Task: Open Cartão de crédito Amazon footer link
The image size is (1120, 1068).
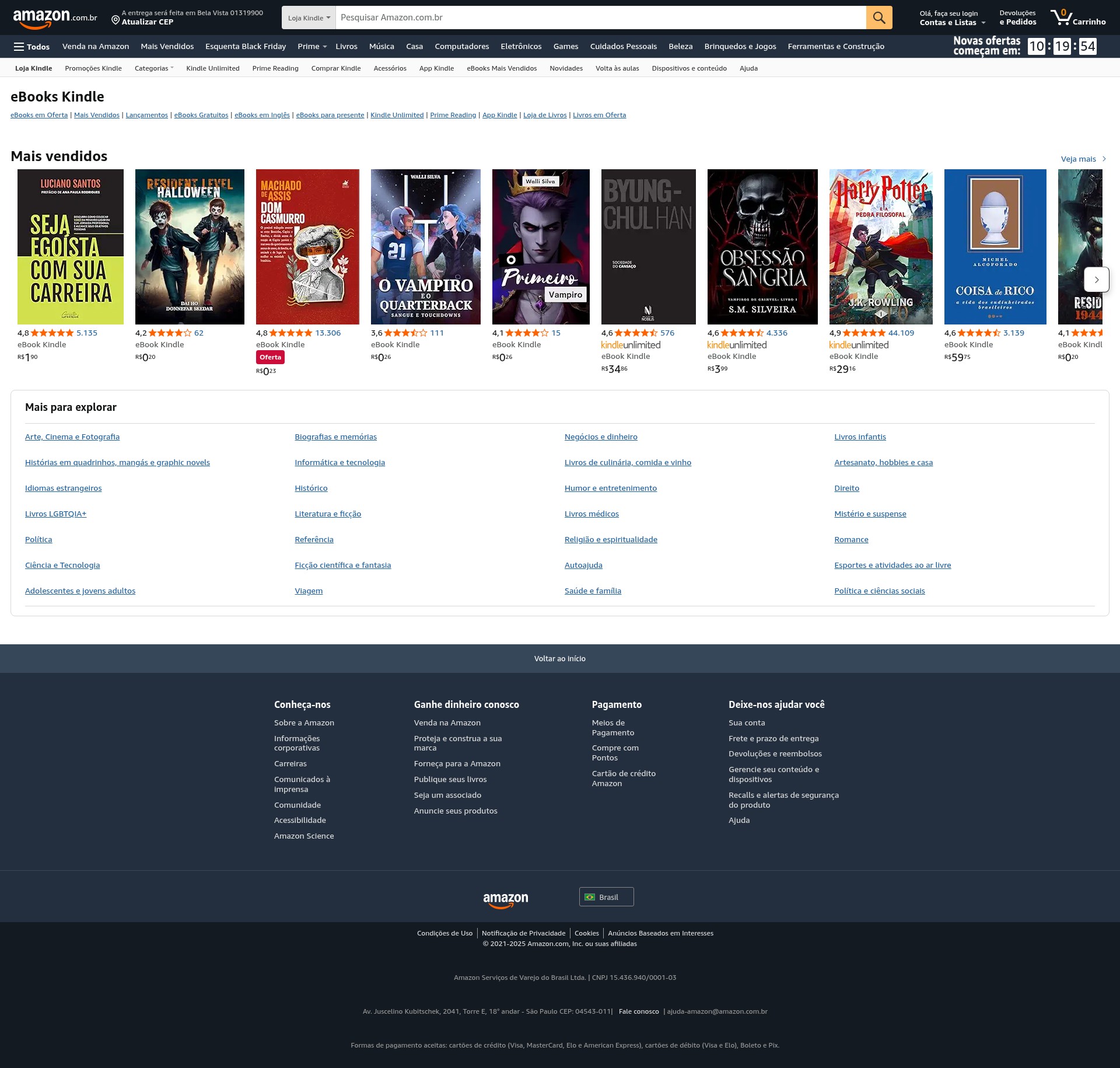Action: pyautogui.click(x=624, y=779)
